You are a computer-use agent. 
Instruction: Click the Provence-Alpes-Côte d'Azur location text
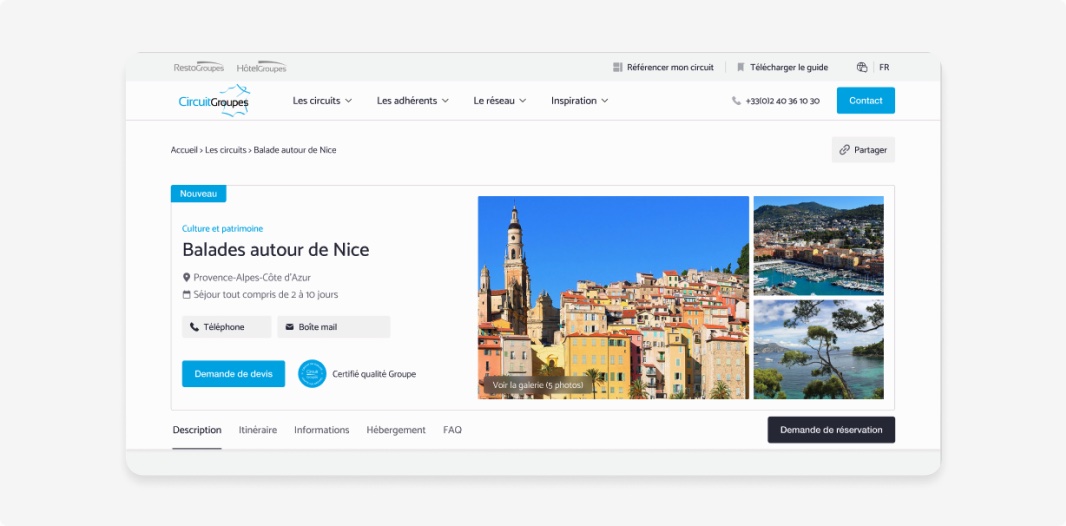click(x=252, y=277)
